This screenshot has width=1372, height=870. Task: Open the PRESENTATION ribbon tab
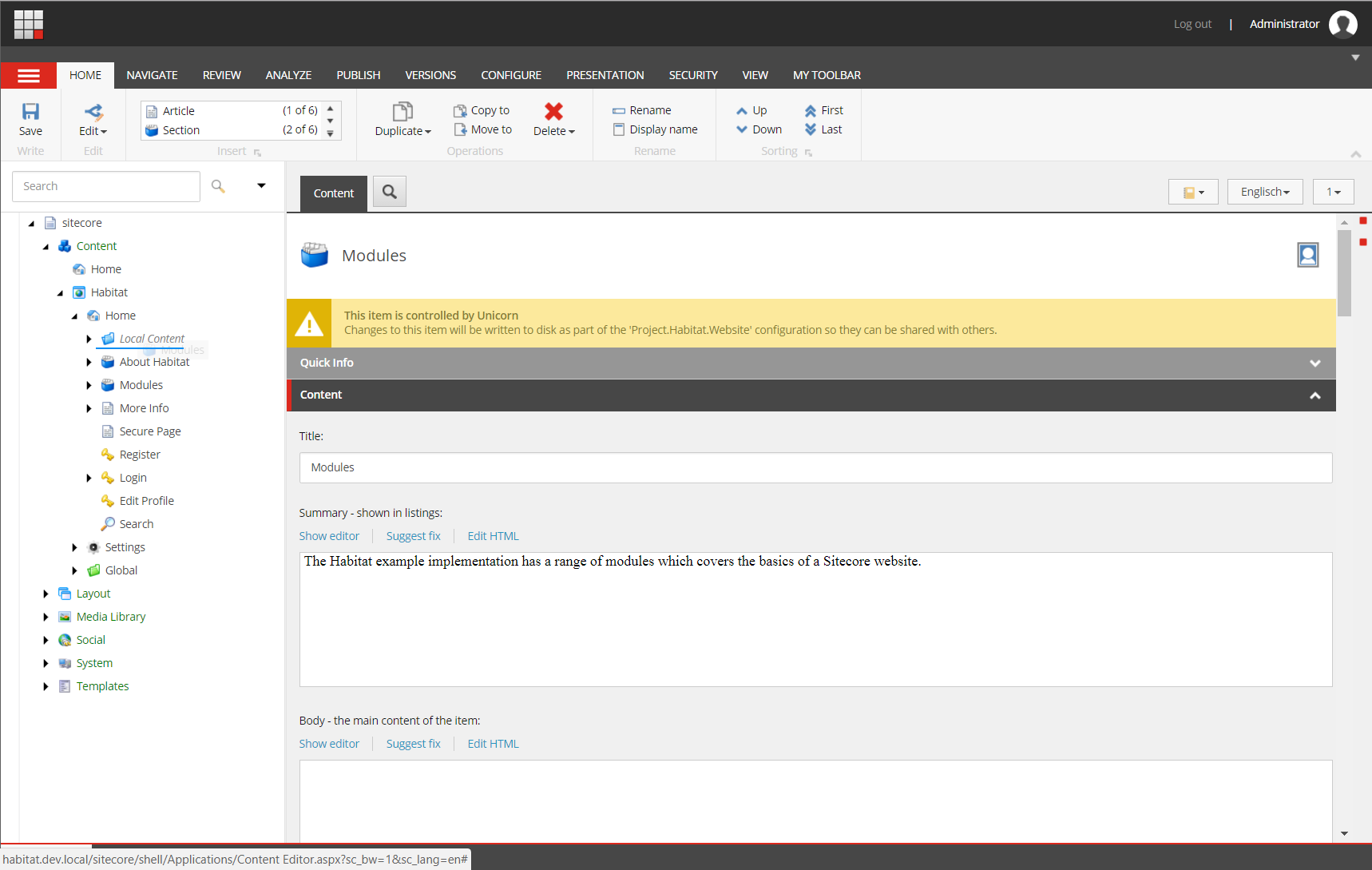pos(605,75)
